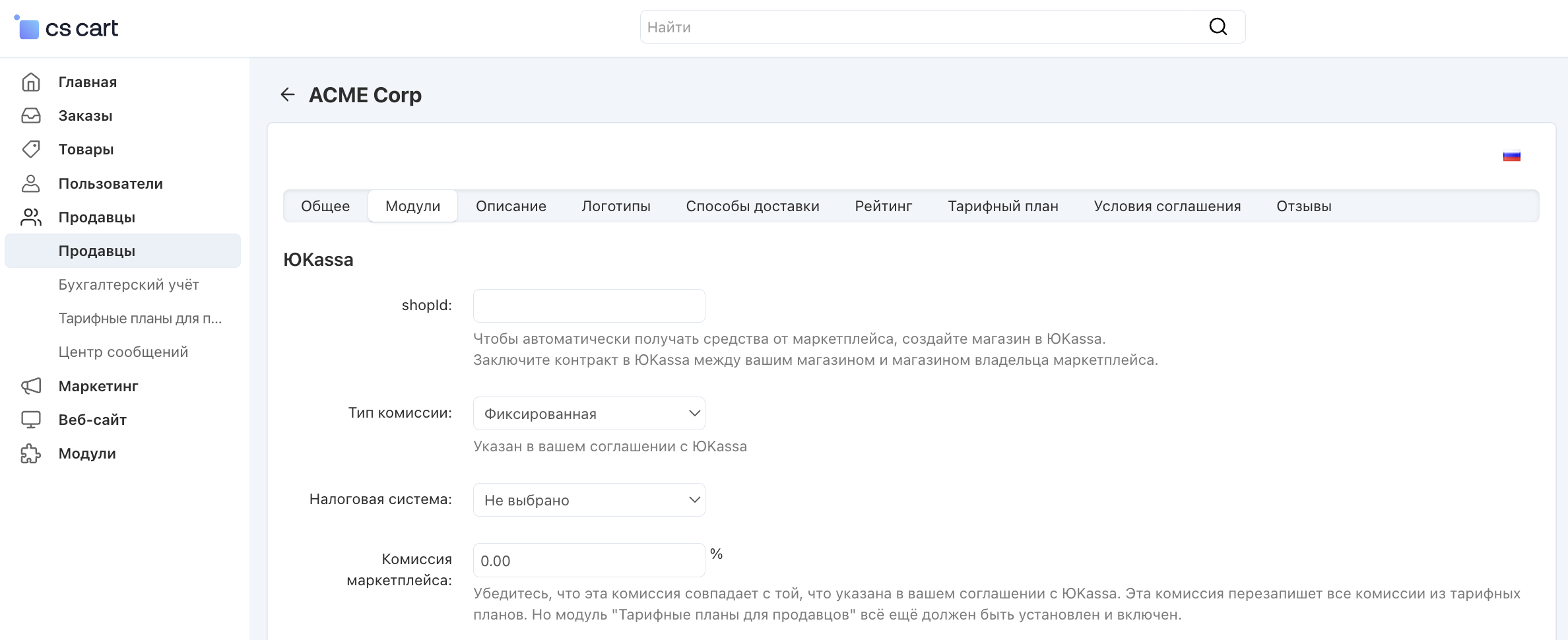Select the Способы доставки tab
Screen dimensions: 1568x640
752,207
